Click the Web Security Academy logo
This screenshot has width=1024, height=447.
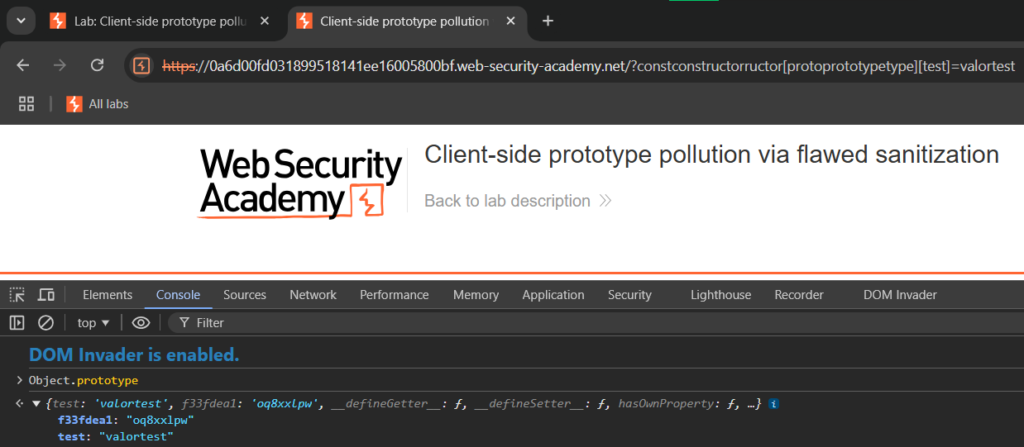(299, 183)
